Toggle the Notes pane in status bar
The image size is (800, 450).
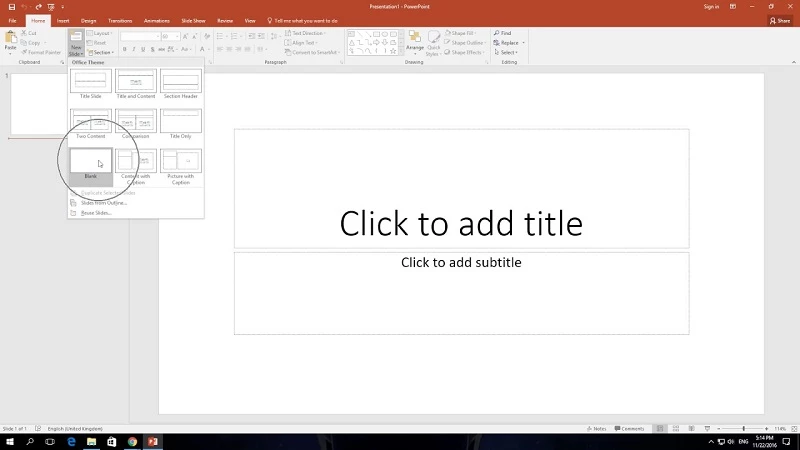click(x=598, y=428)
